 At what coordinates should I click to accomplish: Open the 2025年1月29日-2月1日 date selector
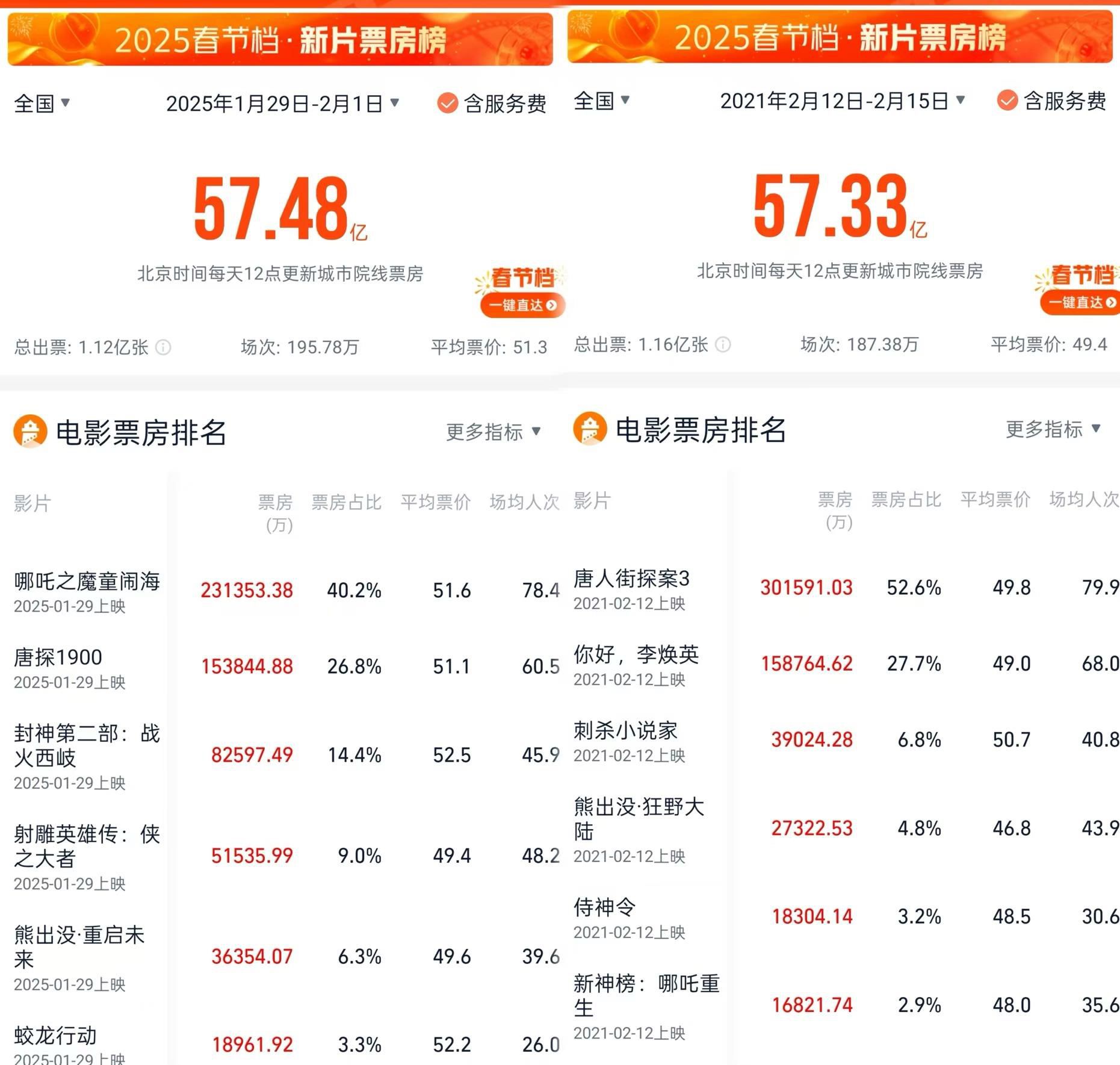pyautogui.click(x=280, y=102)
